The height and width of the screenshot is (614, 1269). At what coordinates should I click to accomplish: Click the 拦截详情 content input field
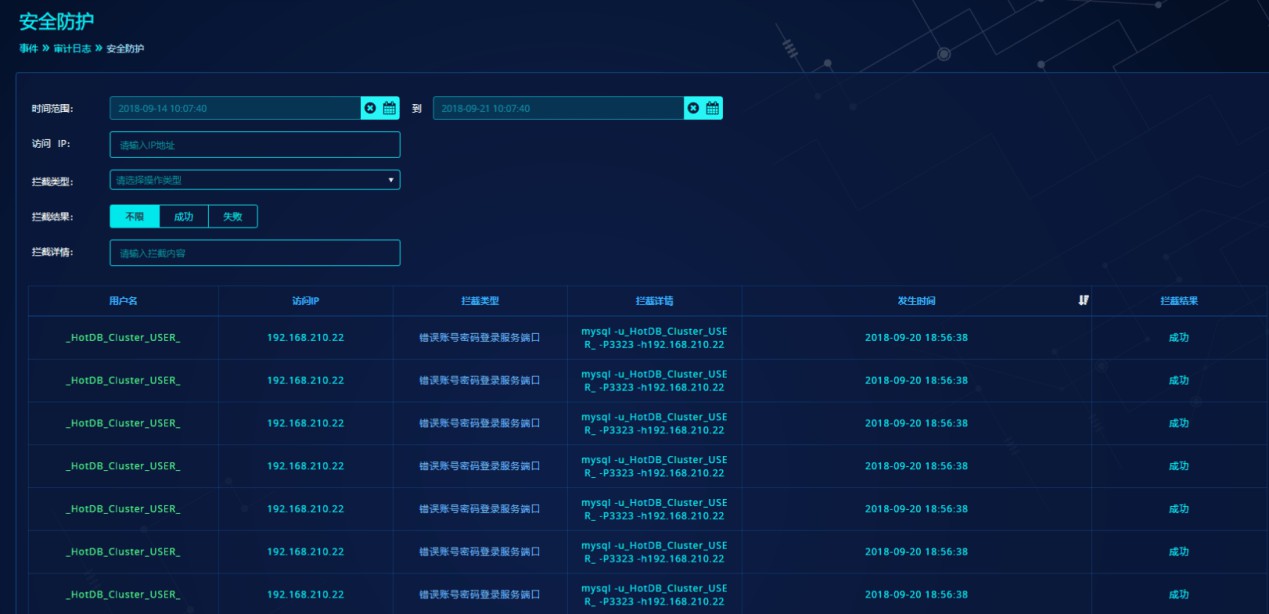click(255, 253)
